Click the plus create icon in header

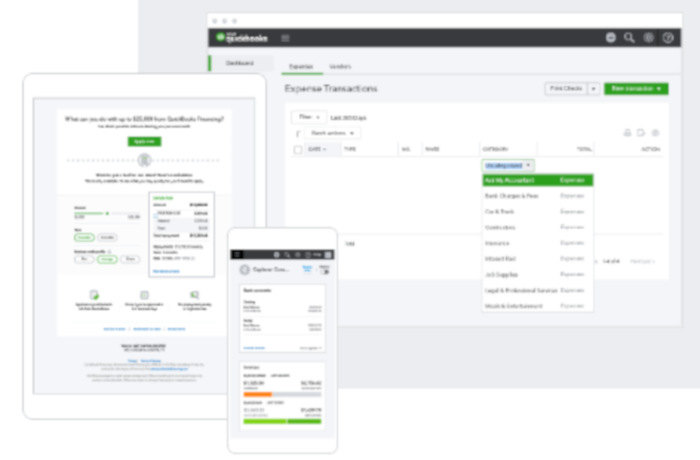pyautogui.click(x=611, y=38)
